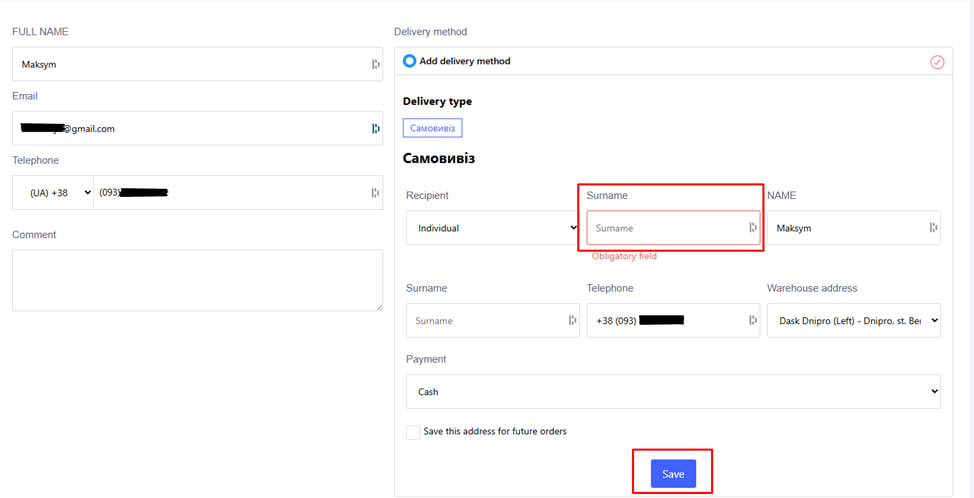Focus the Surname field marked Obligatory field
974x498 pixels.
click(x=665, y=228)
